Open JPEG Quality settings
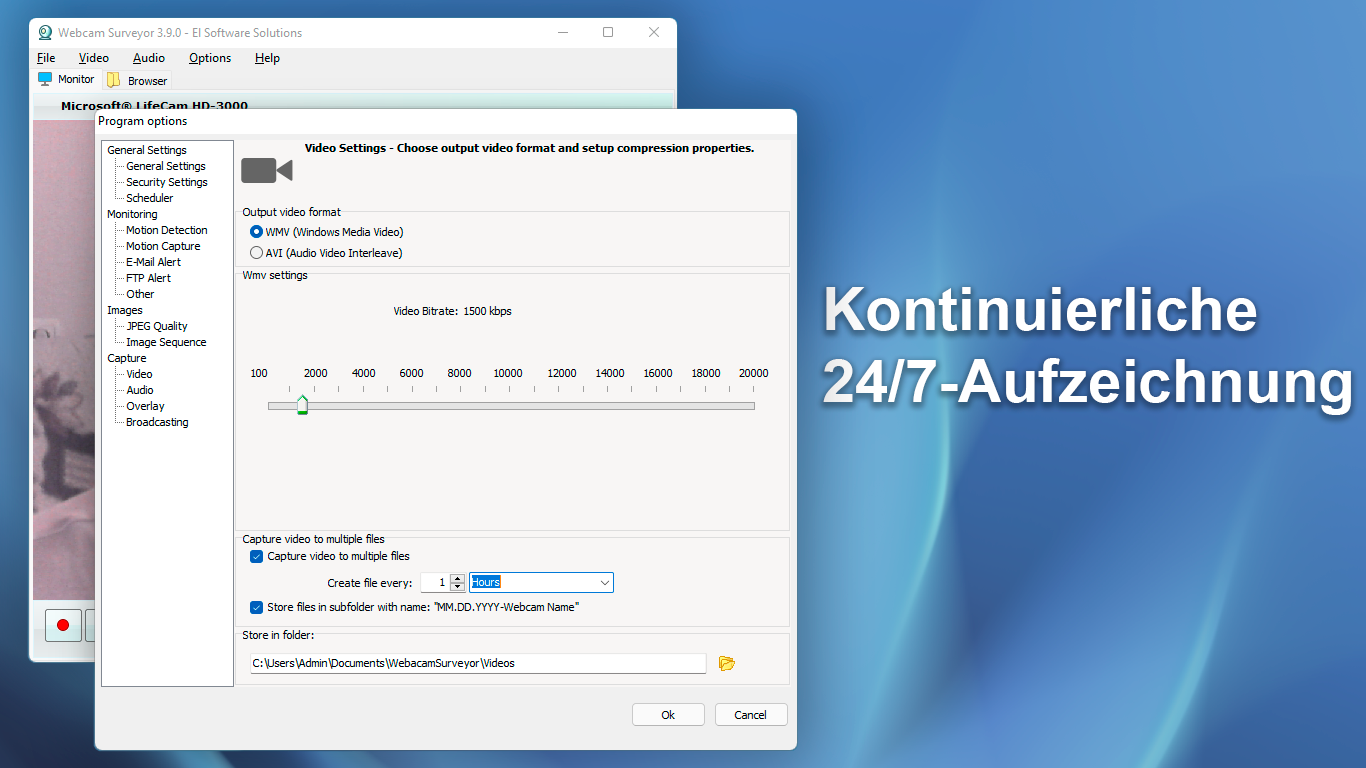Screen dimensions: 1366x768 pyautogui.click(x=157, y=326)
